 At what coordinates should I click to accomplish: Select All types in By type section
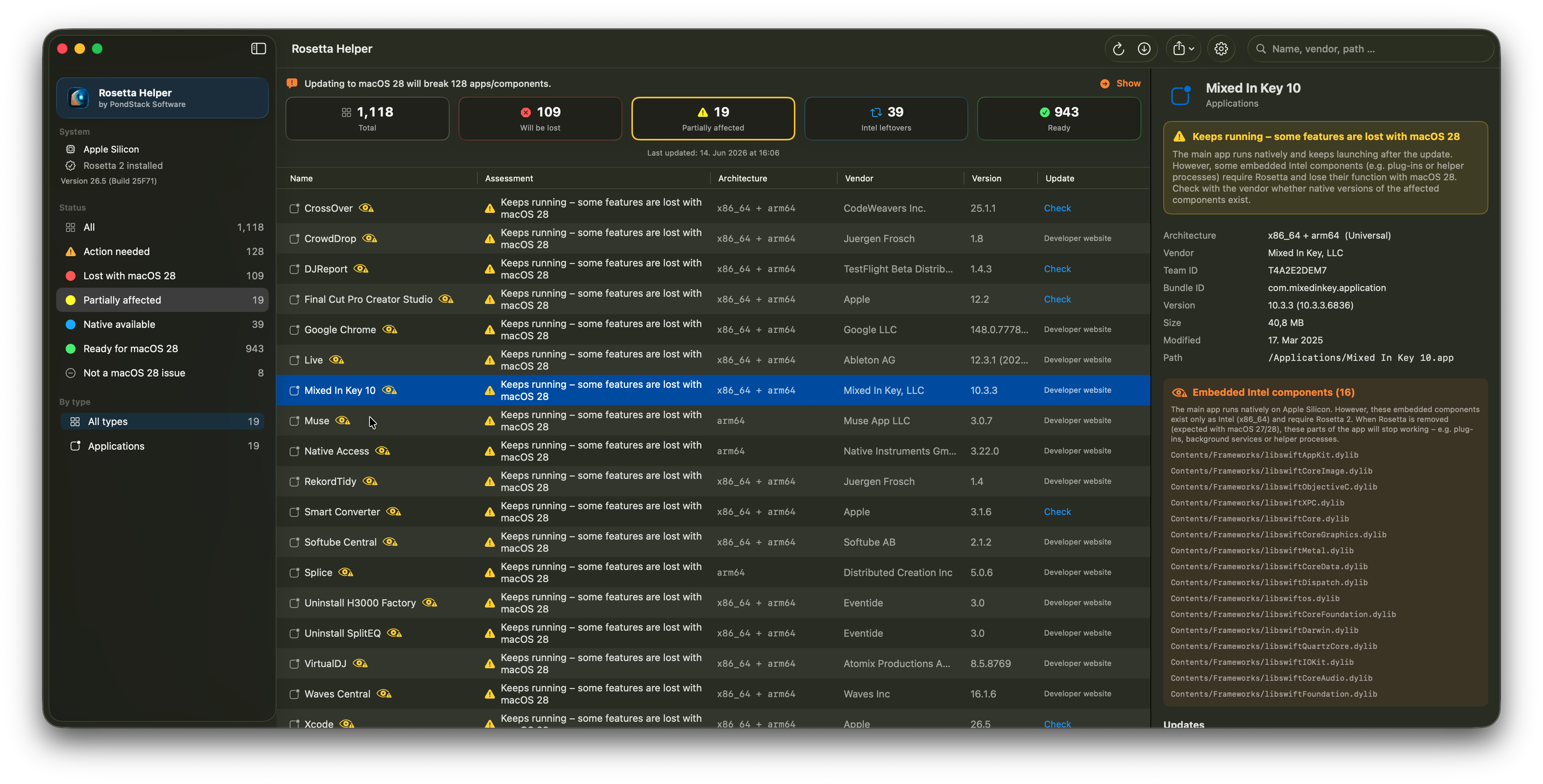pyautogui.click(x=163, y=421)
